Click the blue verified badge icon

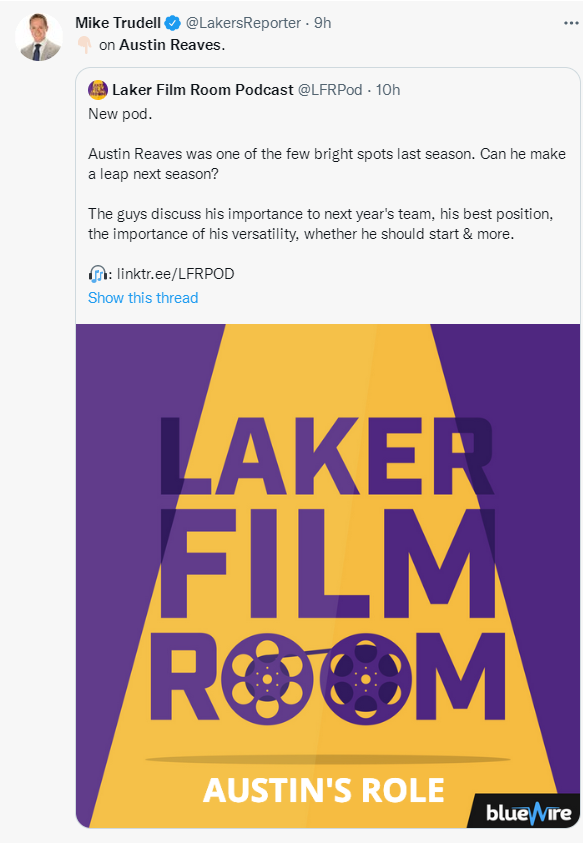pos(173,23)
